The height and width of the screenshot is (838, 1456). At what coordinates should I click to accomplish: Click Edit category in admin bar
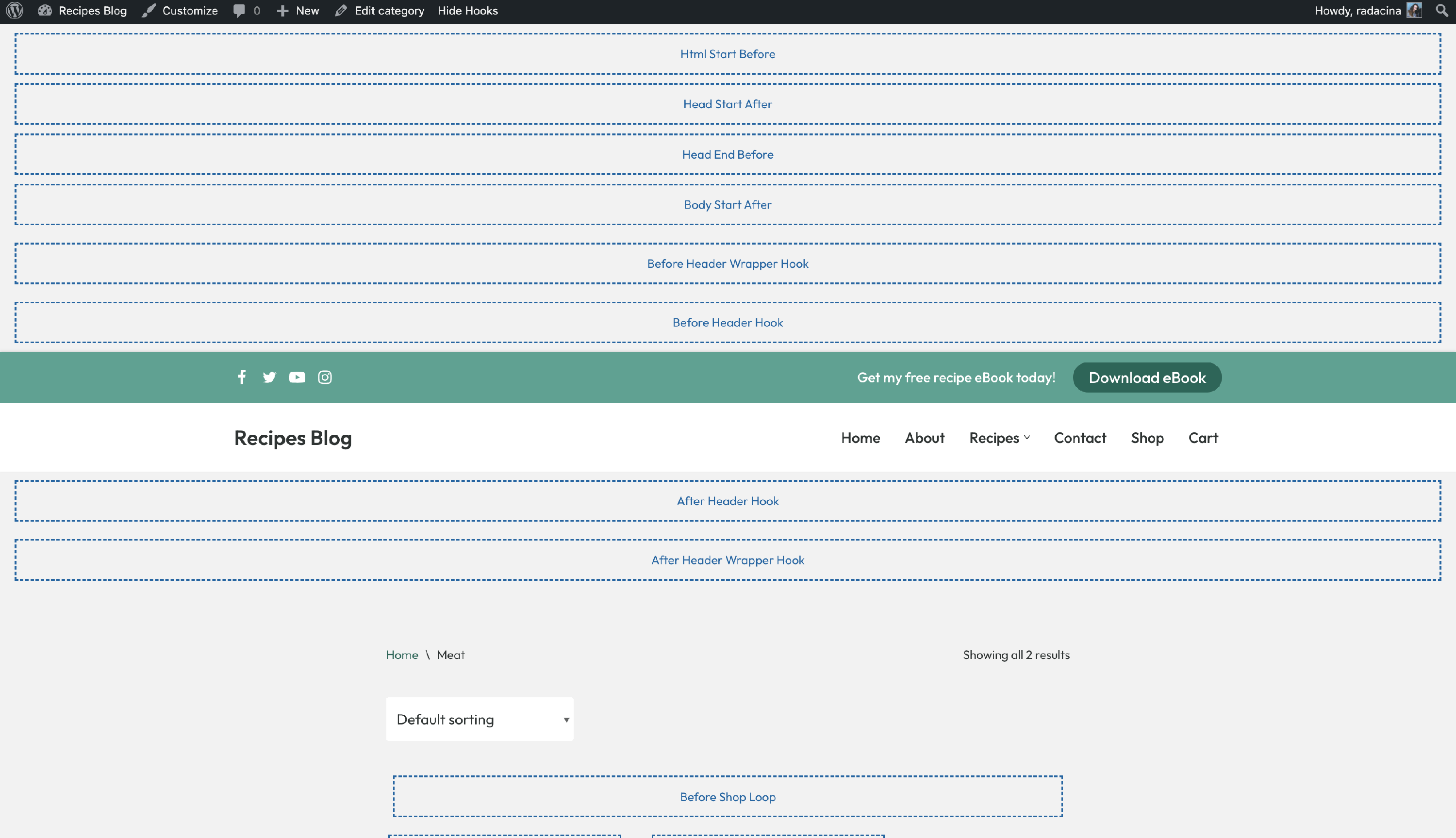[380, 10]
